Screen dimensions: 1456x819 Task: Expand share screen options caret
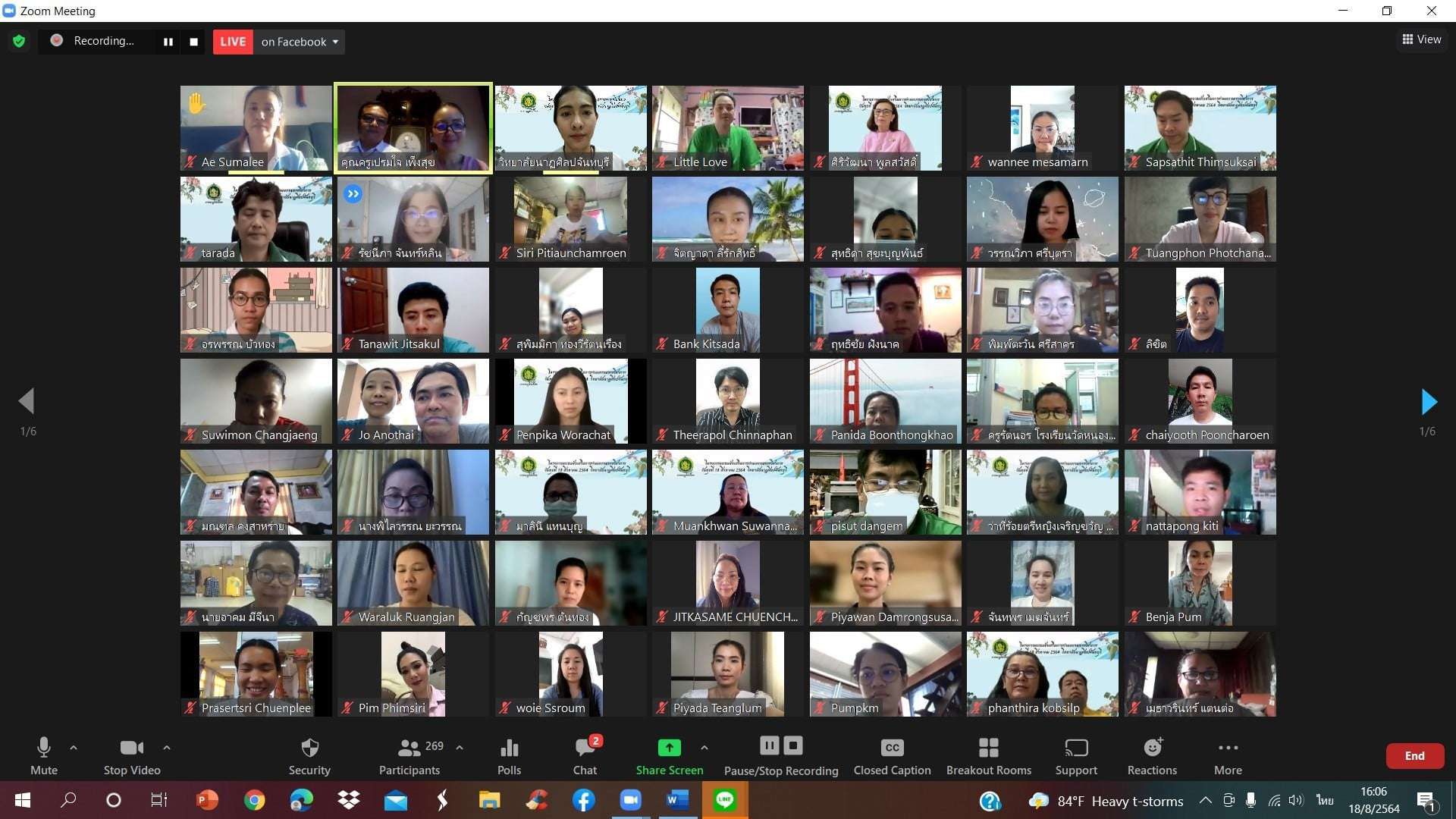click(x=704, y=748)
